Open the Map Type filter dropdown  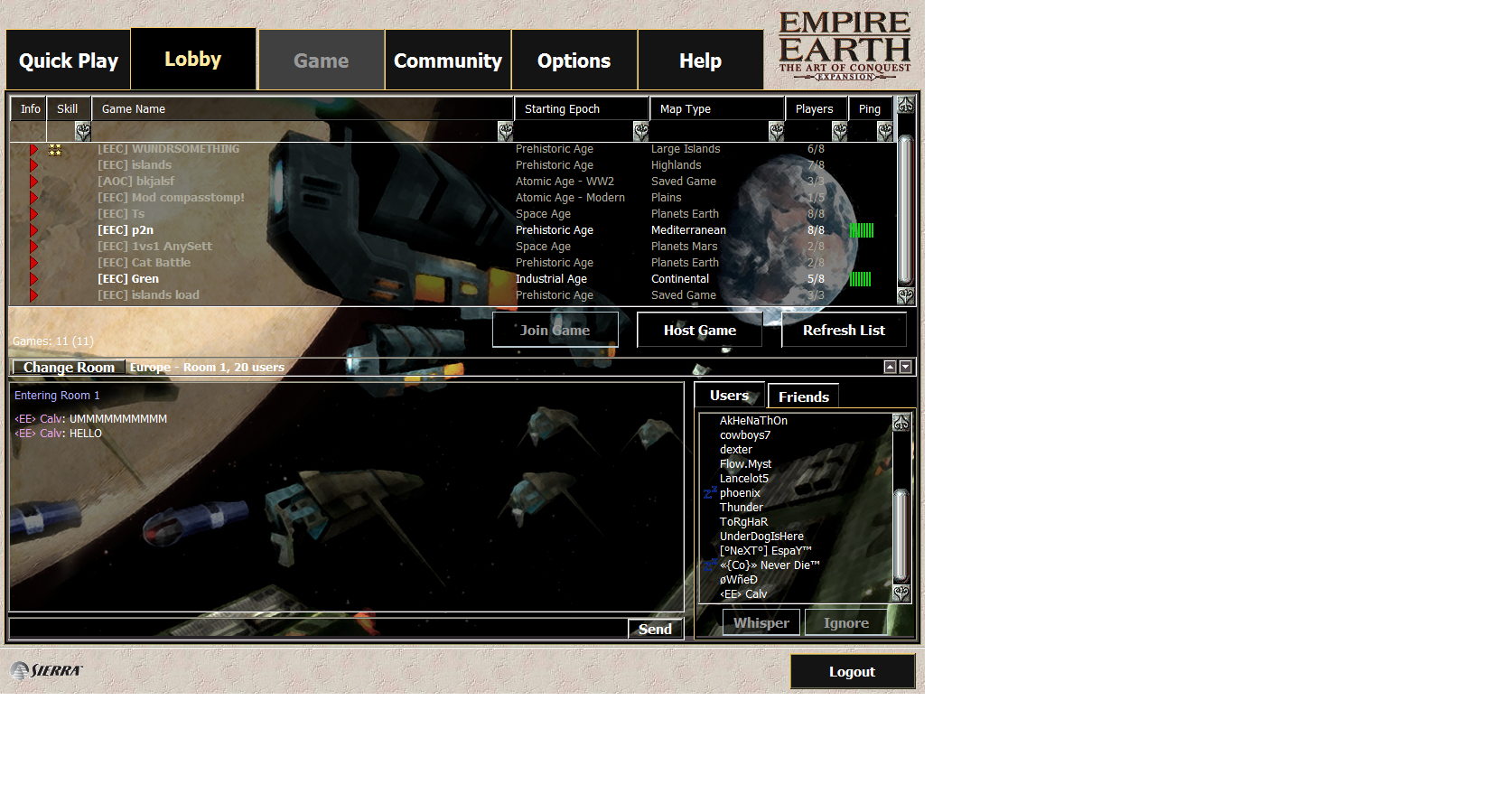point(776,131)
